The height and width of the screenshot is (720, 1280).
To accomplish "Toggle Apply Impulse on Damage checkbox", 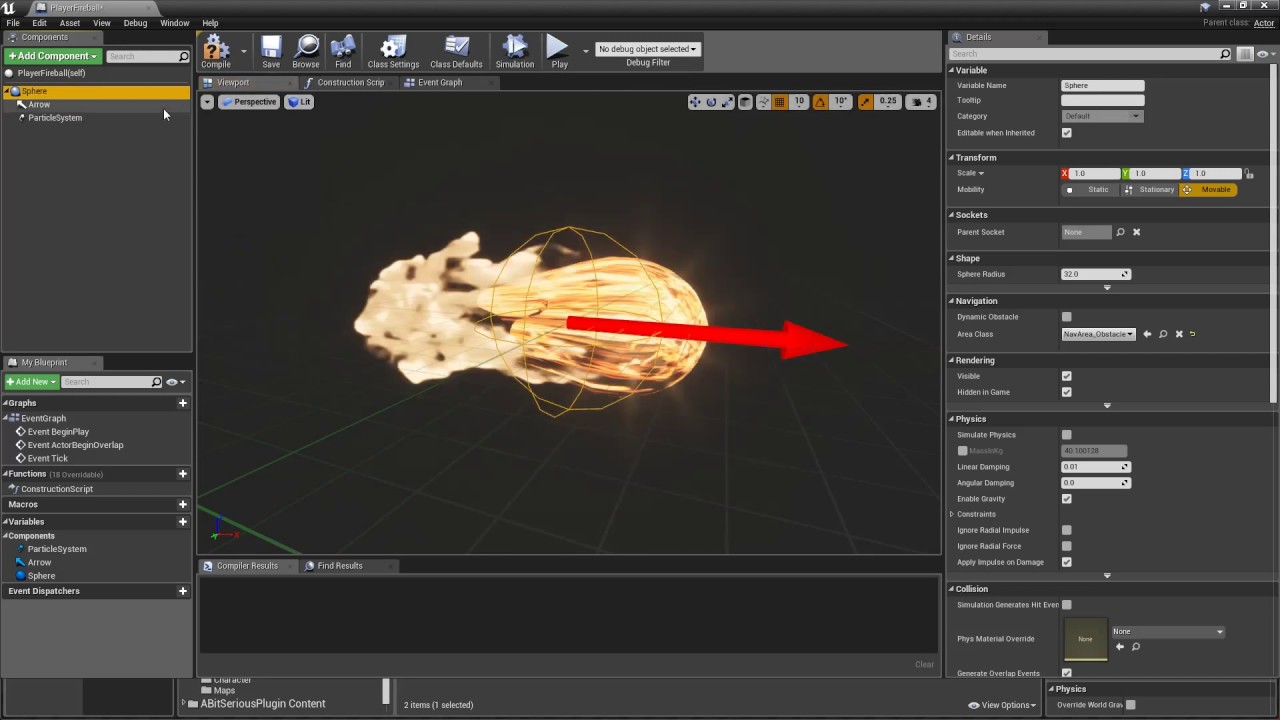I will point(1067,562).
